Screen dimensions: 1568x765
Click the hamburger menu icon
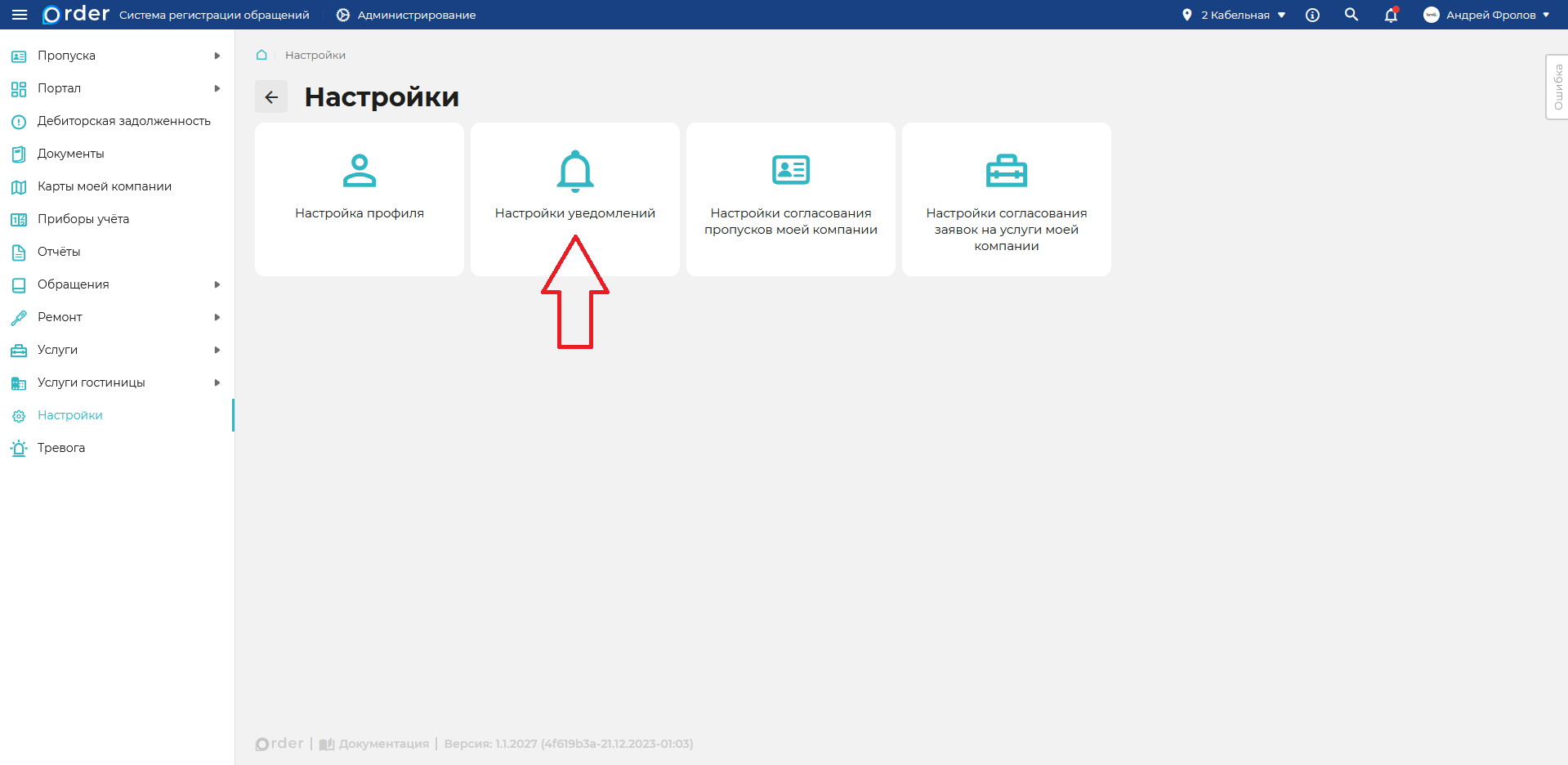click(20, 15)
